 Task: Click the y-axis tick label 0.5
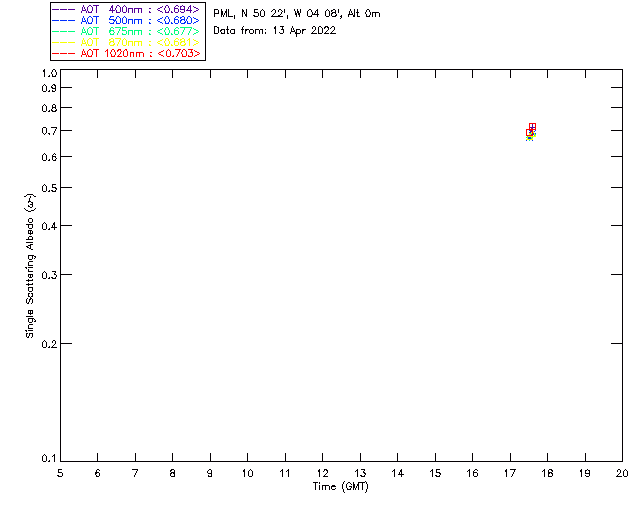click(49, 188)
